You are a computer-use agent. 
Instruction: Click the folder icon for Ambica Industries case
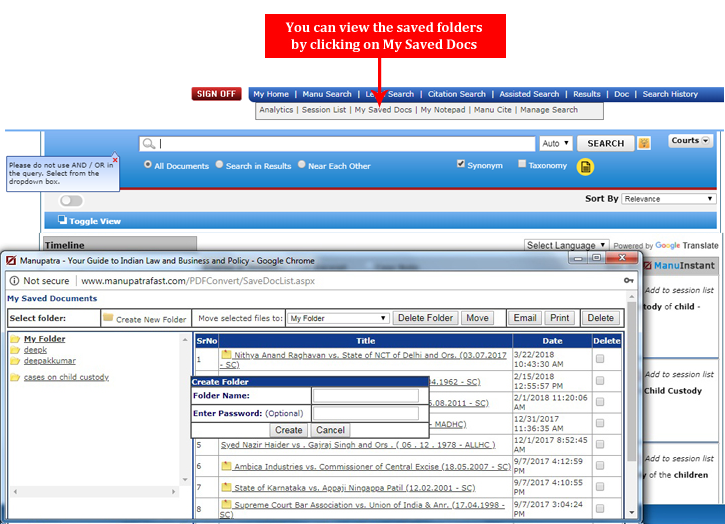click(x=227, y=465)
